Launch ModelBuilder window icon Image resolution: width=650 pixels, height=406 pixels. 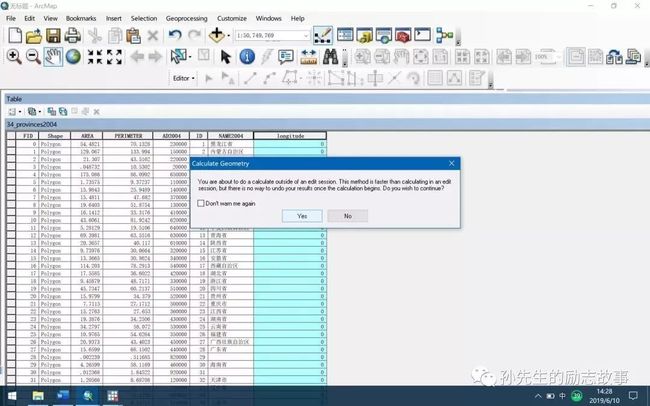click(444, 35)
